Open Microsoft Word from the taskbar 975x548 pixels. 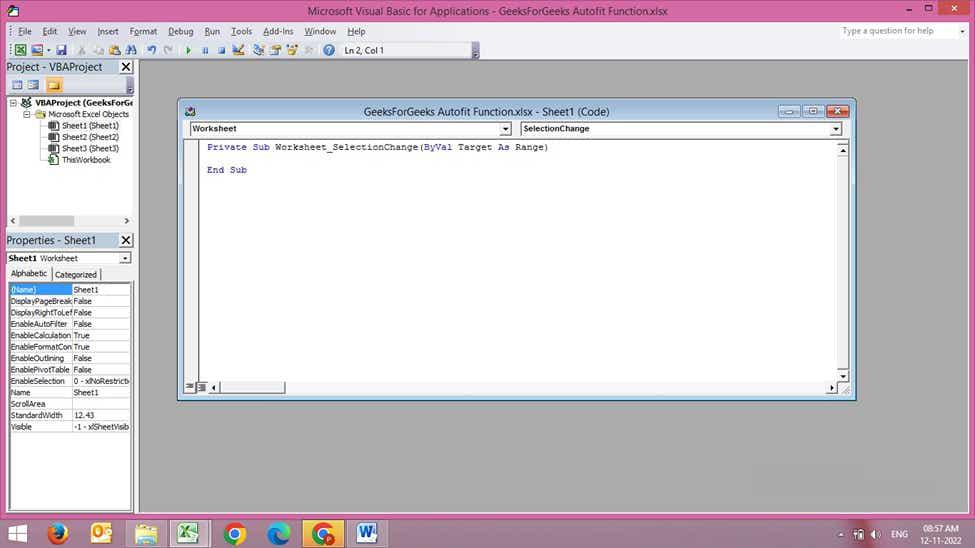(x=367, y=534)
